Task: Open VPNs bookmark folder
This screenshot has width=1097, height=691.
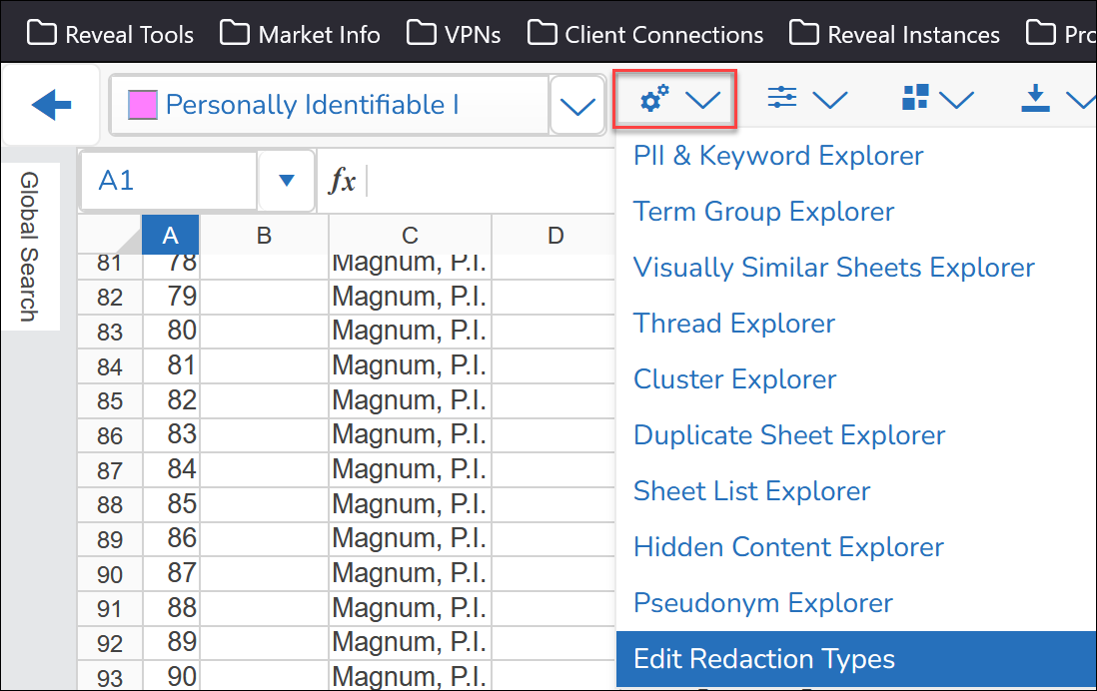Action: click(453, 34)
